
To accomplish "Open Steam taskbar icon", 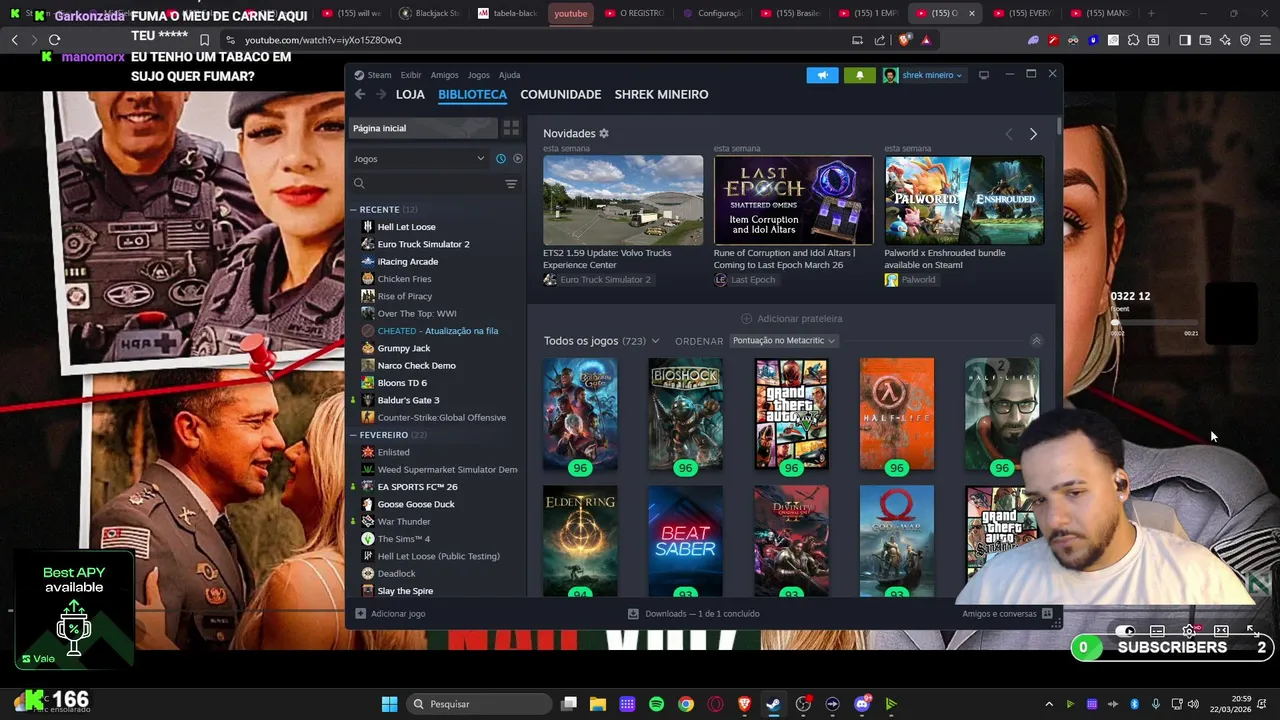I will pyautogui.click(x=773, y=704).
